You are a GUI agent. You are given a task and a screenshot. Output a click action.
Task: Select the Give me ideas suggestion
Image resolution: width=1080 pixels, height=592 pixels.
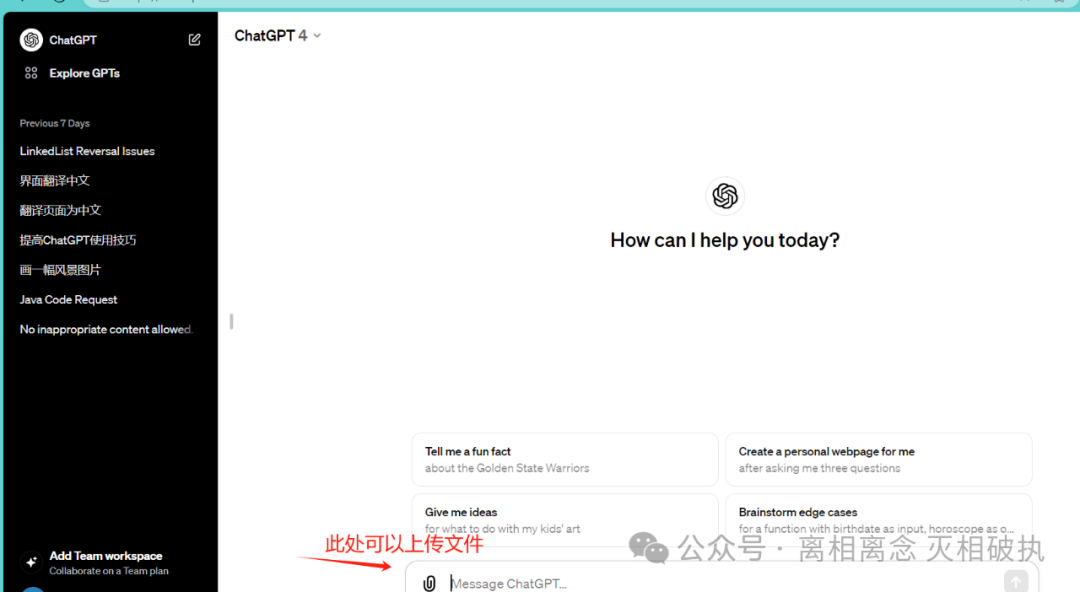point(565,520)
